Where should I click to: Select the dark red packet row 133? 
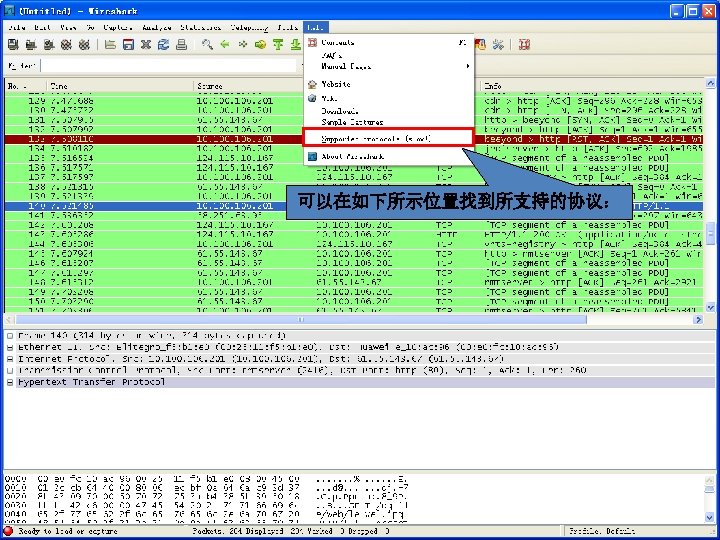click(354, 139)
